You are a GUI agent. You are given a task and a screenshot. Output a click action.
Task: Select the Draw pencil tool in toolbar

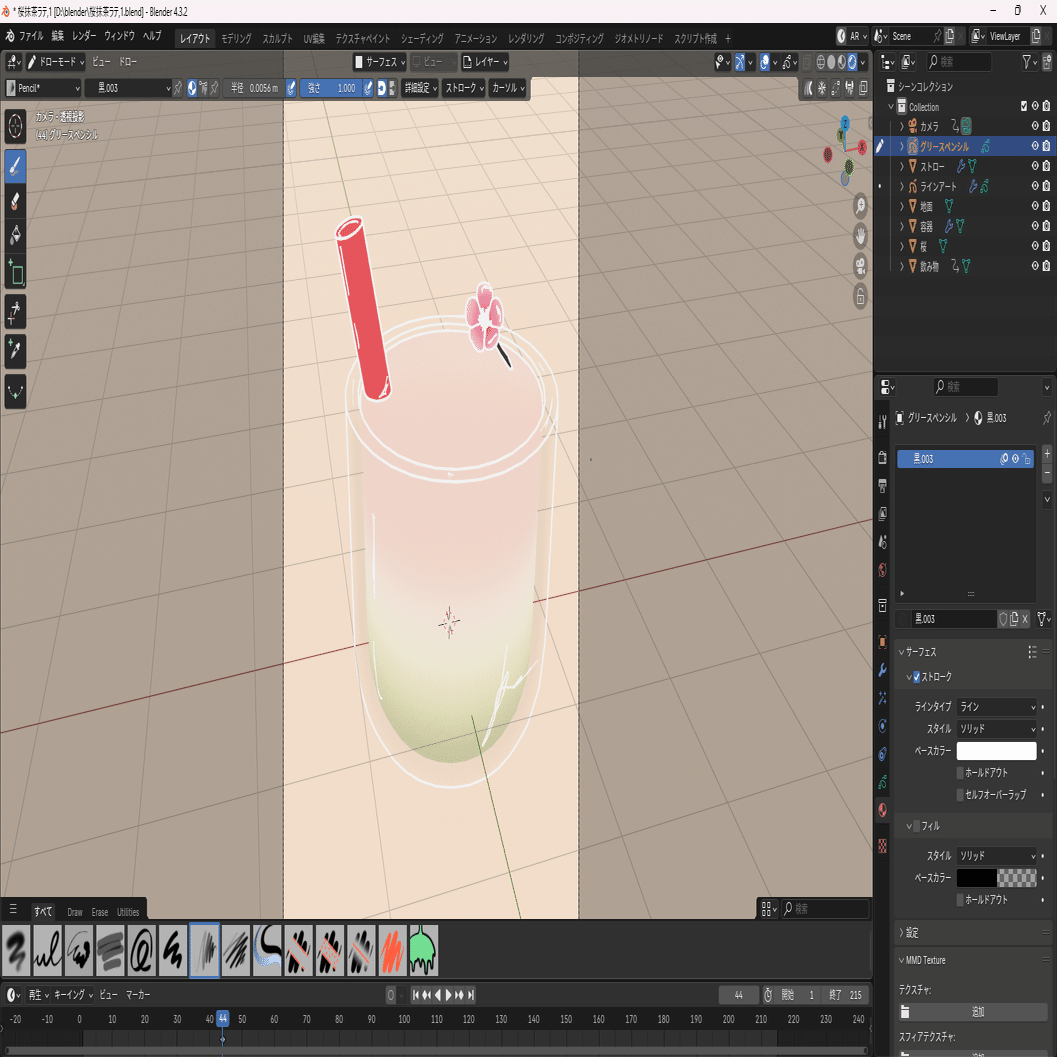[16, 166]
